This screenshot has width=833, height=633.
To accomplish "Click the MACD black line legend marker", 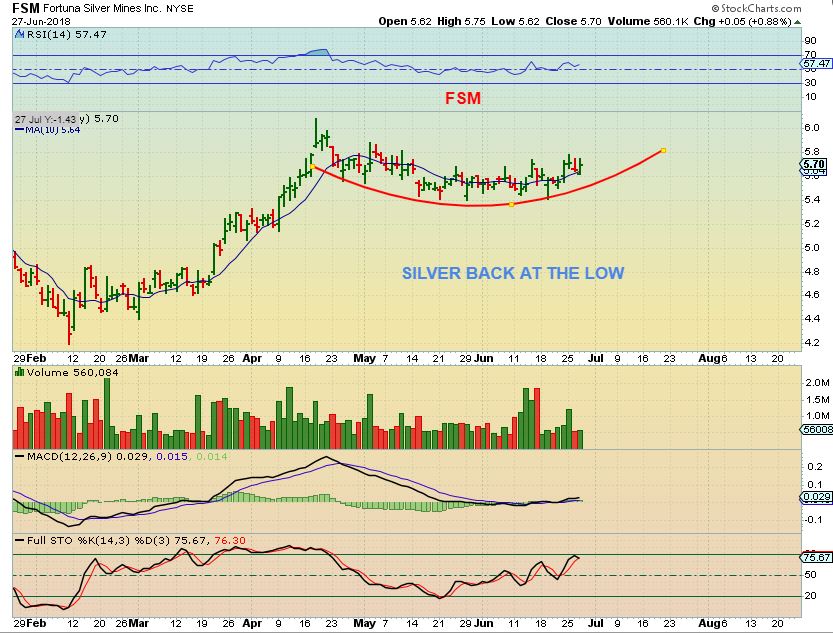I will coord(20,457).
